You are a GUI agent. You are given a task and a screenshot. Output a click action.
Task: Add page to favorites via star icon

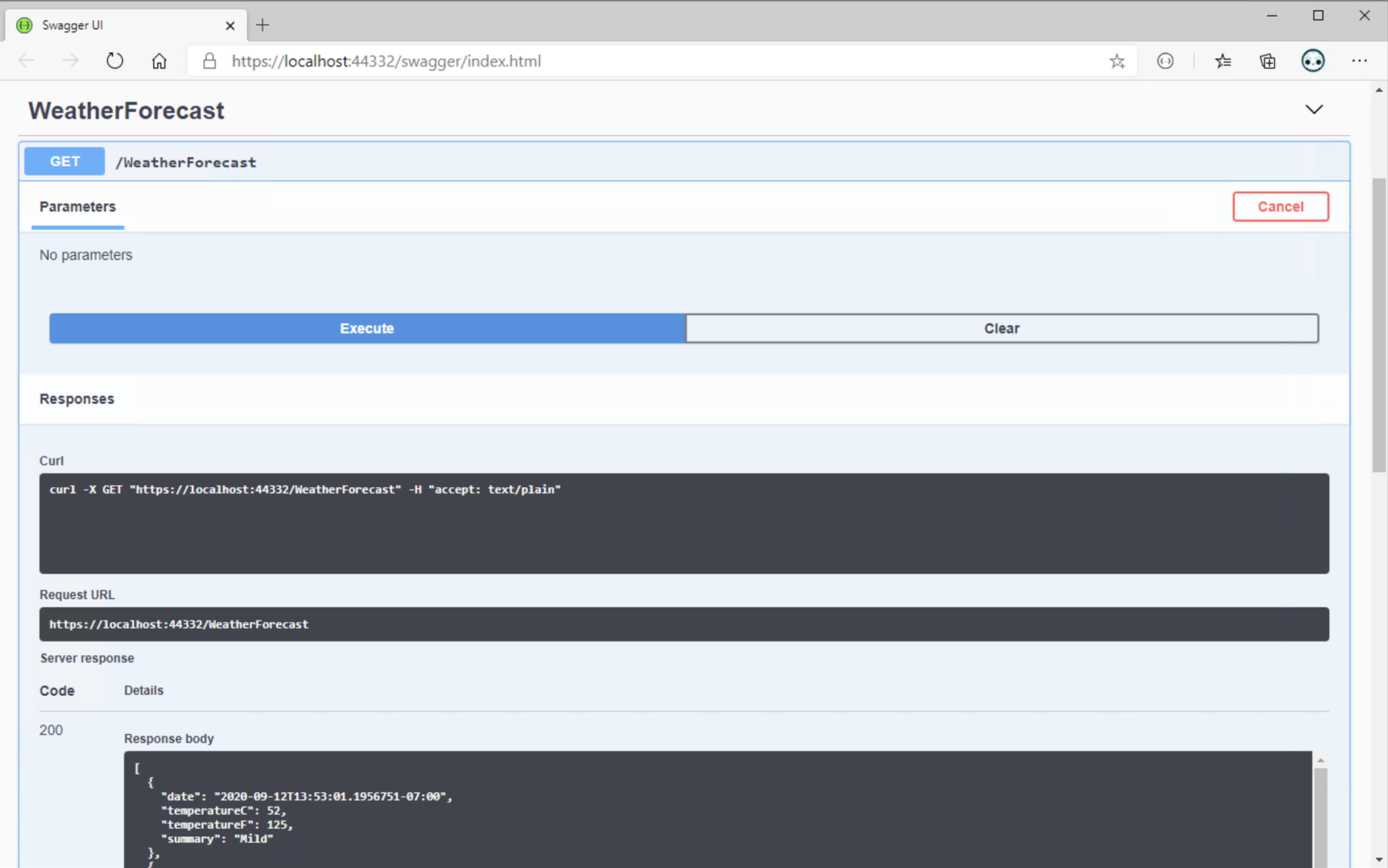click(x=1116, y=61)
